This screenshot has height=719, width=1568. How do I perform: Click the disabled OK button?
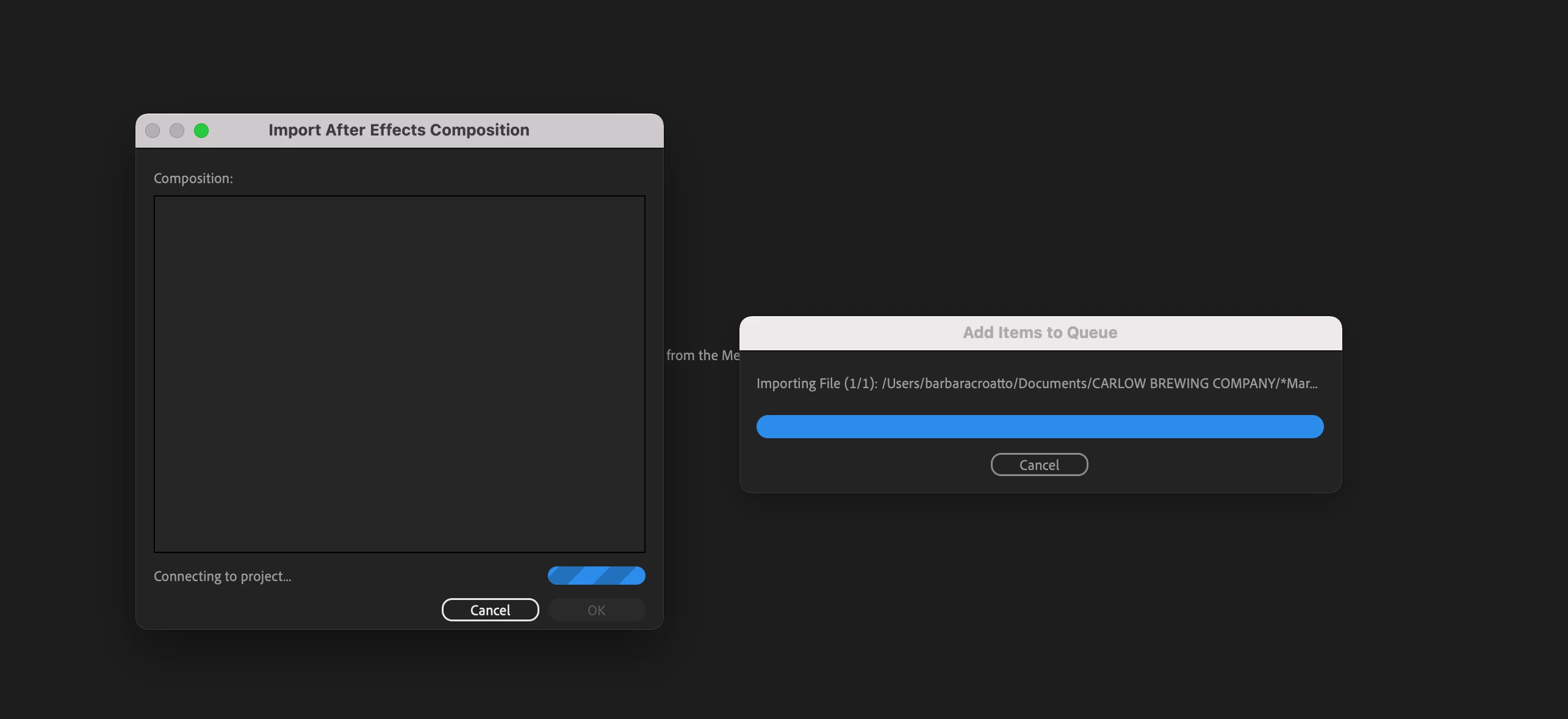tap(596, 610)
